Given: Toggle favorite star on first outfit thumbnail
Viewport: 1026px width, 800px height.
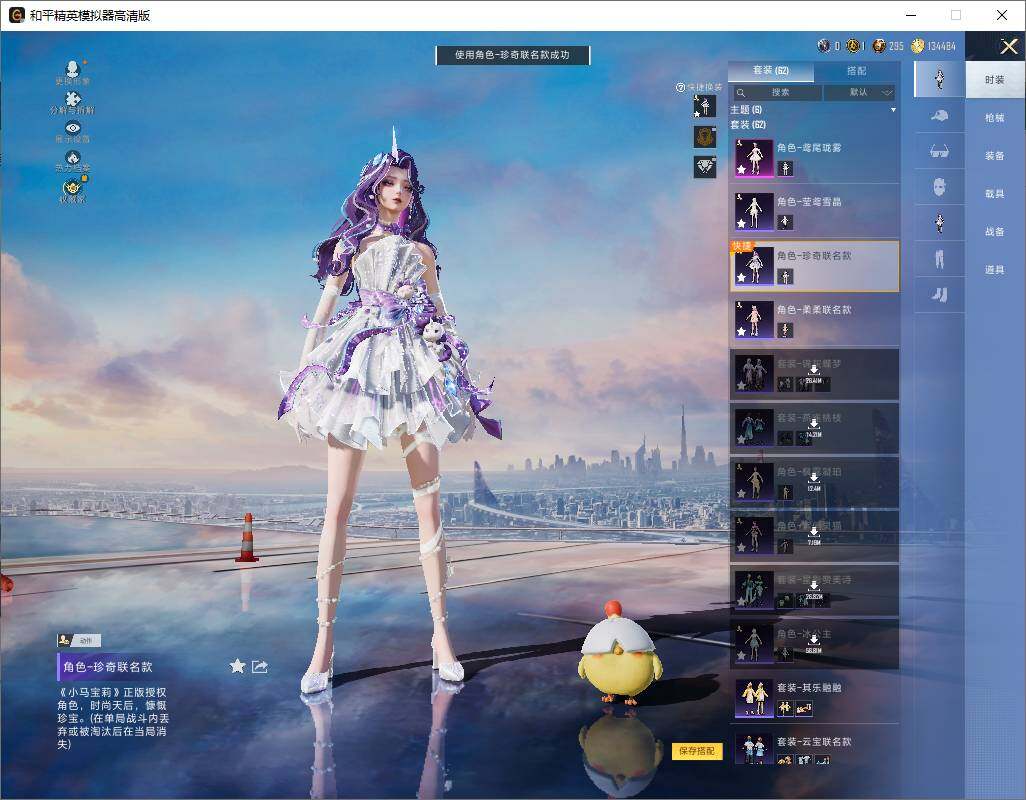Looking at the screenshot, I should (741, 169).
